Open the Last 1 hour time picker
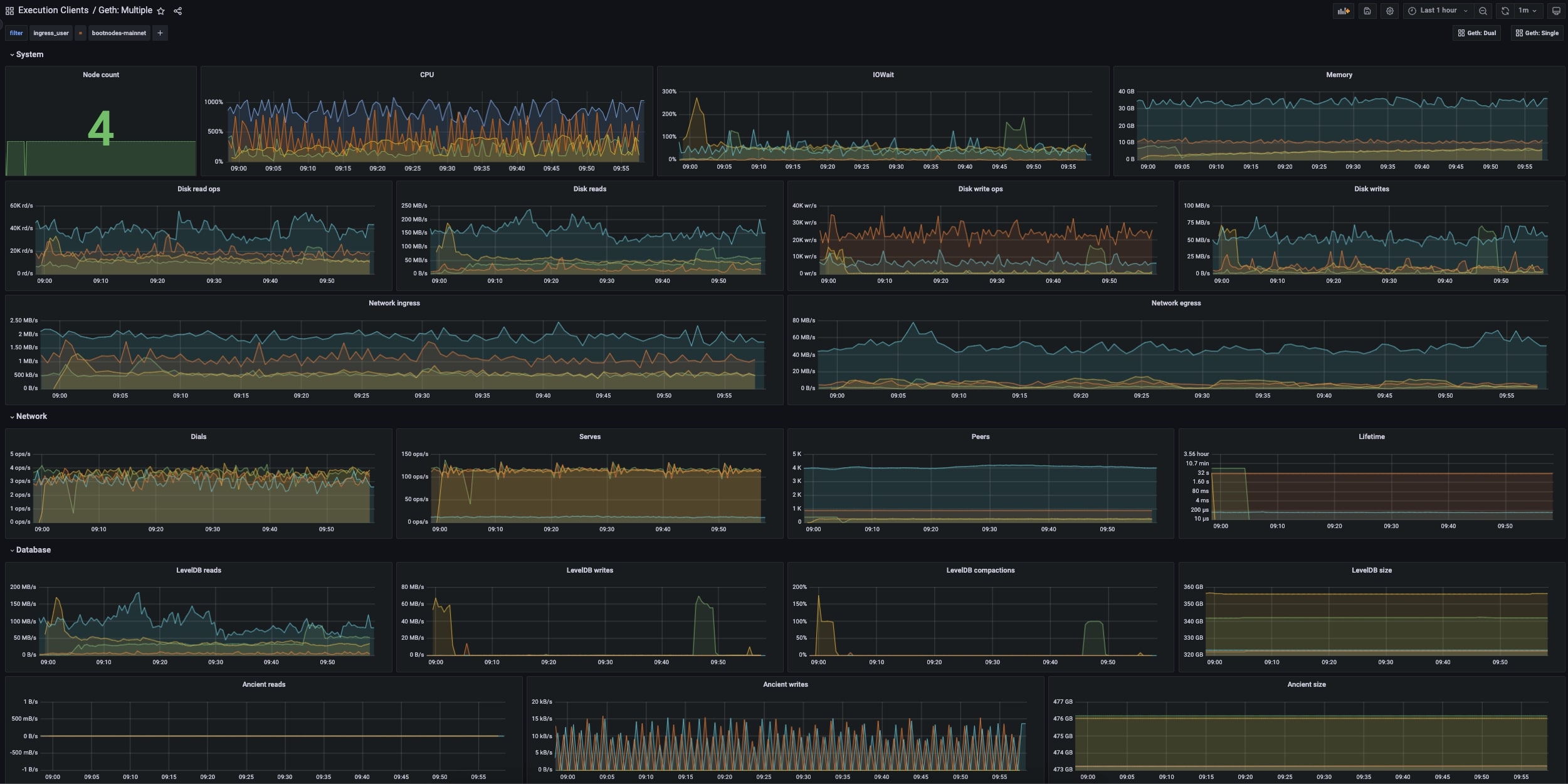 pos(1439,11)
